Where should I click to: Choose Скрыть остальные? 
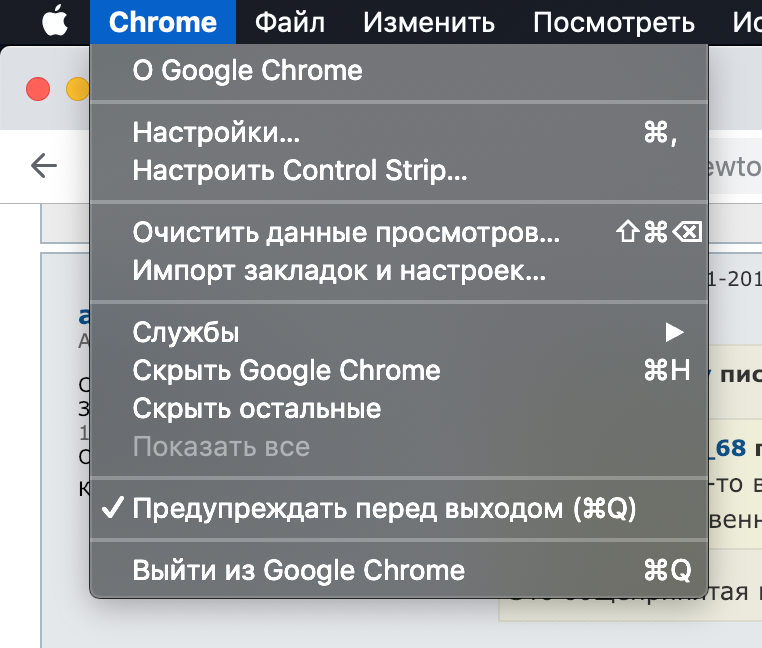[398, 408]
